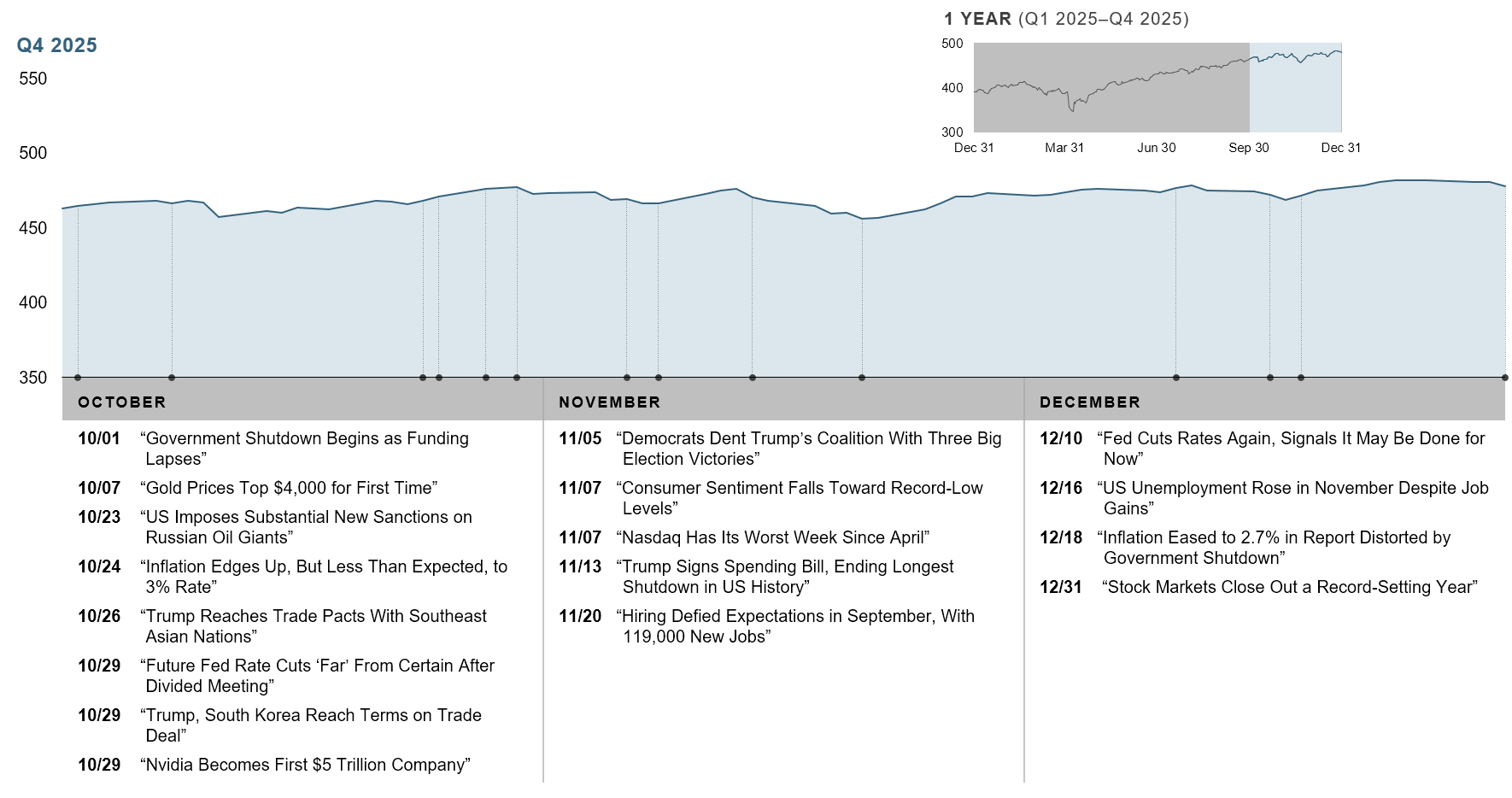This screenshot has height=798, width=1512.
Task: Select the 10/23 date label
Action: (x=99, y=517)
